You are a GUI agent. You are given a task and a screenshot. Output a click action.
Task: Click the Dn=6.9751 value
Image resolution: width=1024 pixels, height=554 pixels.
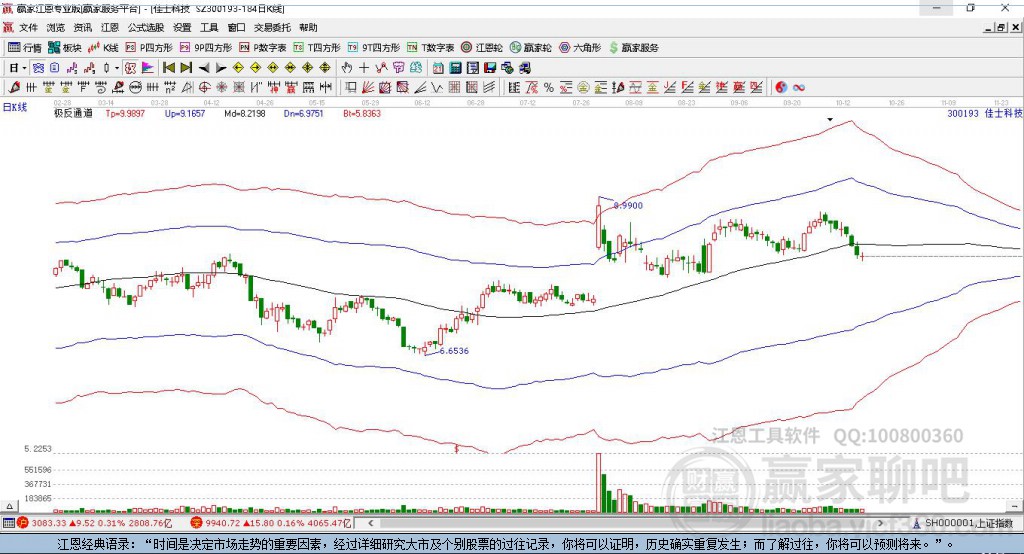[x=304, y=113]
